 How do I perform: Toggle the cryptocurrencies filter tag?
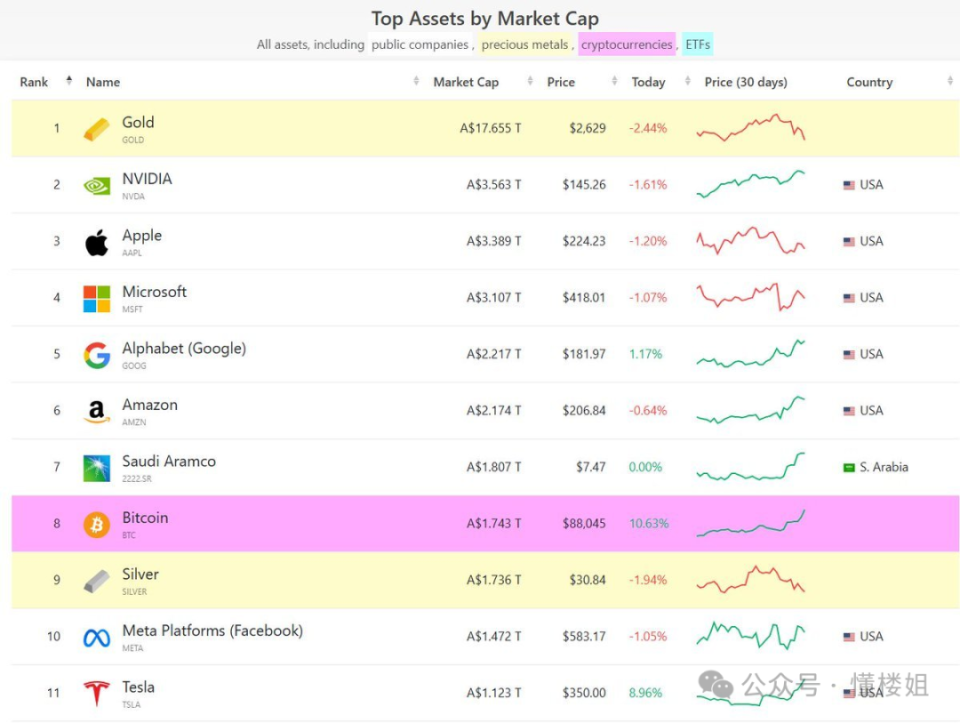(627, 45)
